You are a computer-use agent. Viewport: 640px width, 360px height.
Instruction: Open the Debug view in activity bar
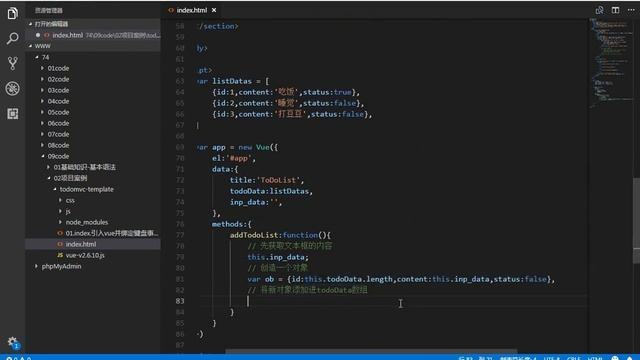click(13, 88)
